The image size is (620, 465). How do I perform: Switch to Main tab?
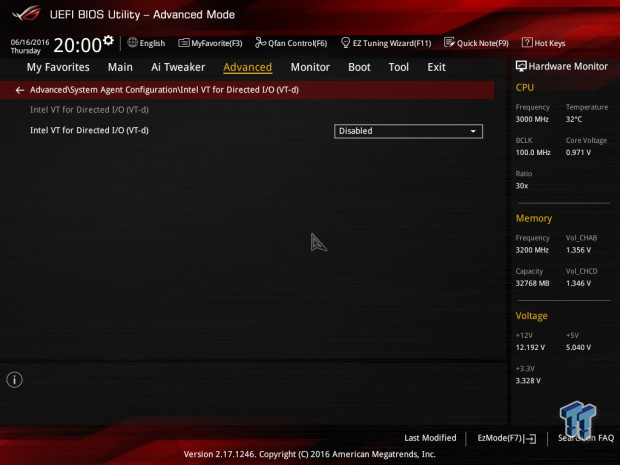click(x=120, y=67)
